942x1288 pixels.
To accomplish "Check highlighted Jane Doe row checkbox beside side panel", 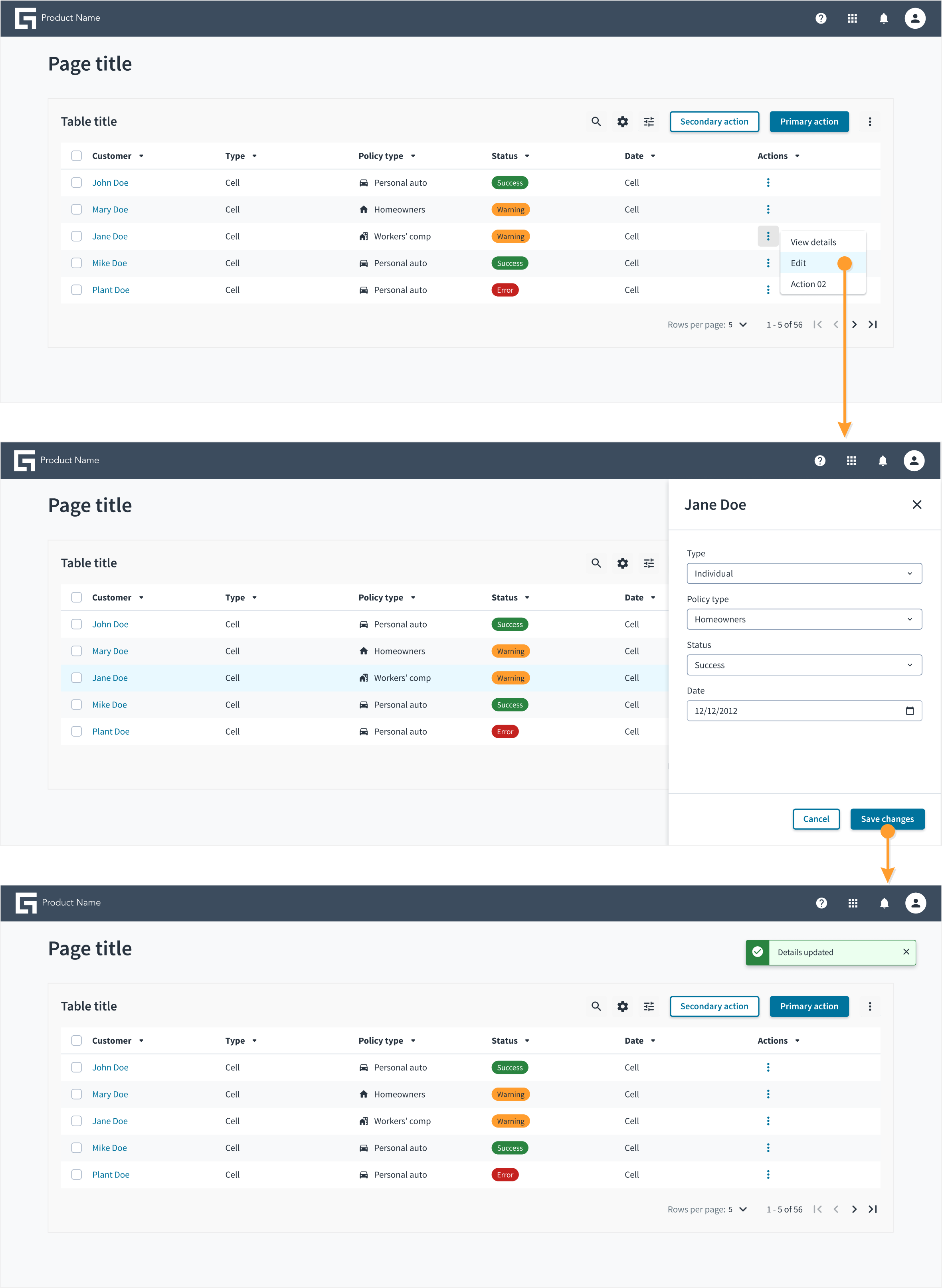I will (x=76, y=678).
